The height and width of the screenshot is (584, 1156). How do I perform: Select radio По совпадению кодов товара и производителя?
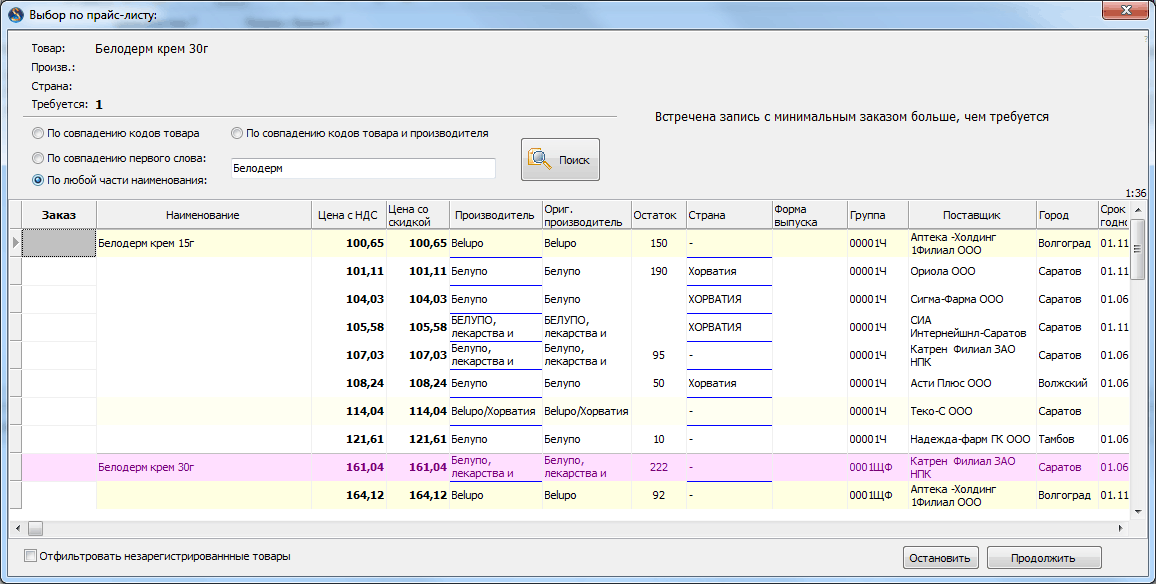pyautogui.click(x=360, y=133)
